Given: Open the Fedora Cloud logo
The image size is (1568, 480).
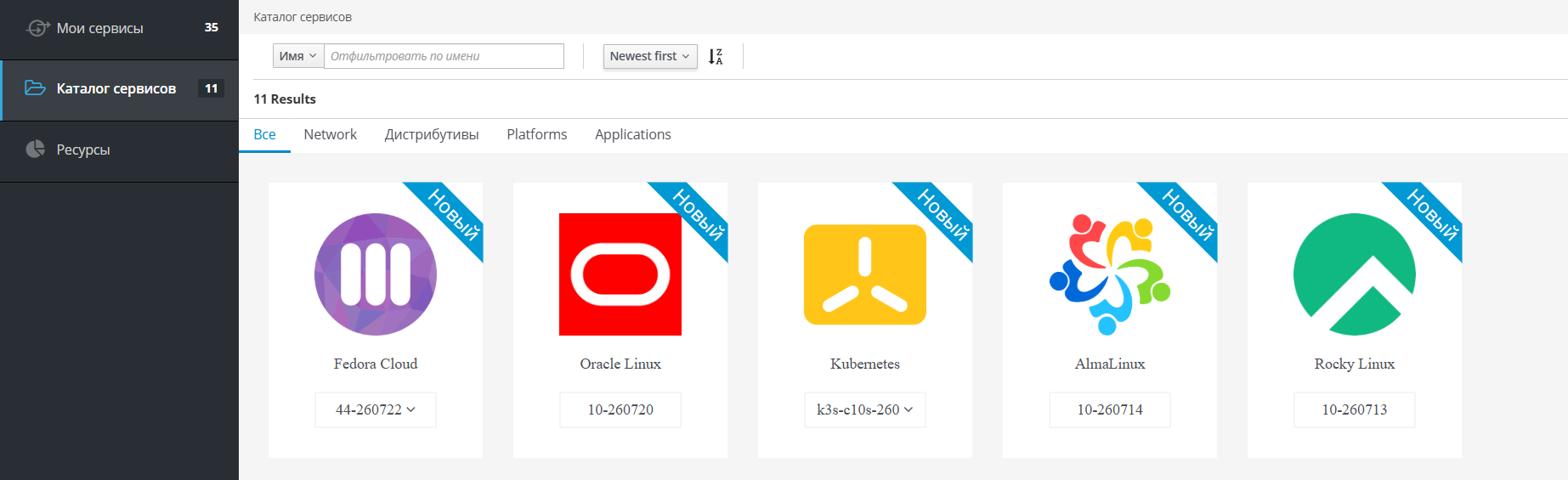Looking at the screenshot, I should (x=376, y=274).
